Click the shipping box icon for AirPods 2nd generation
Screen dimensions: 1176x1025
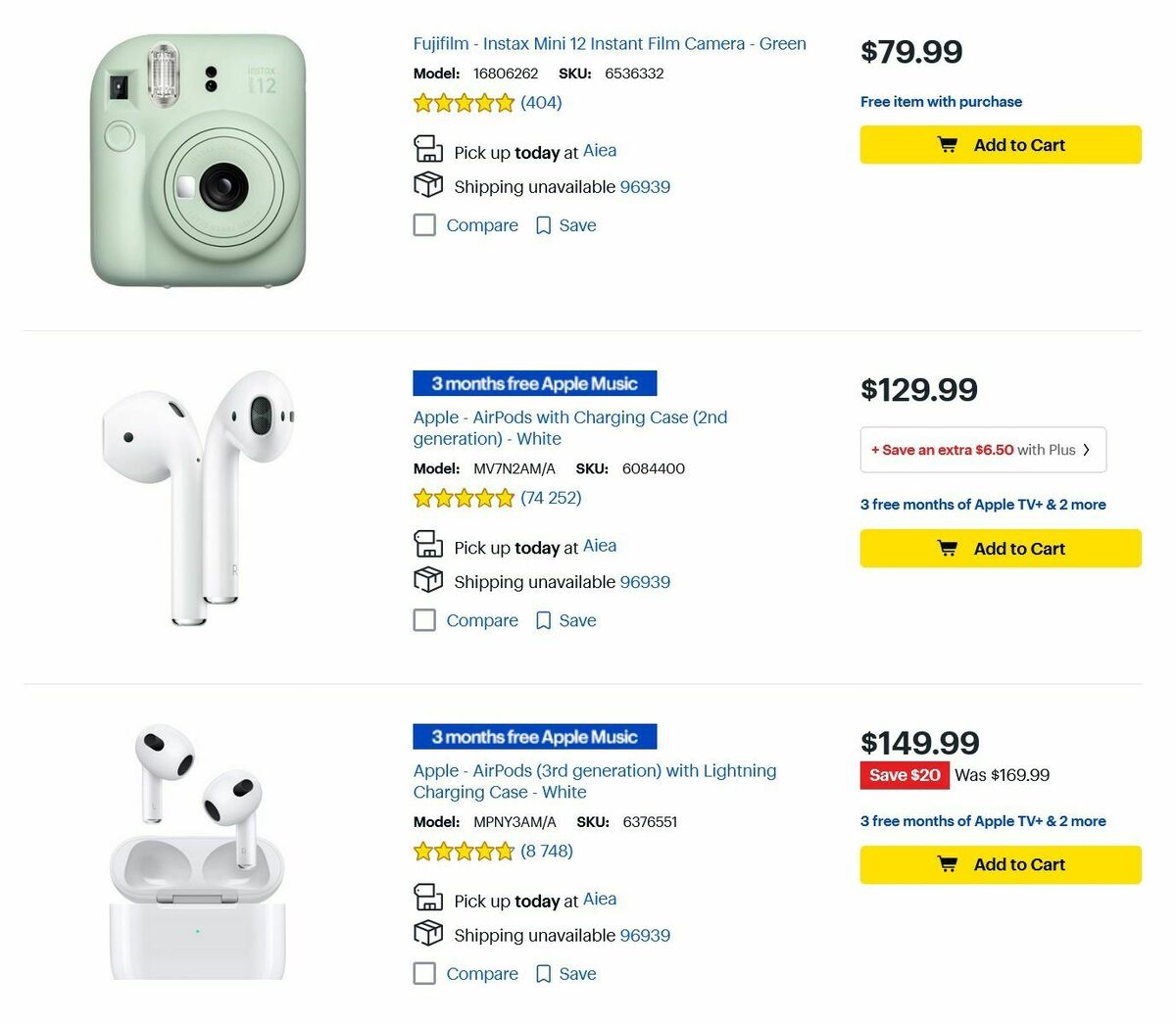428,580
